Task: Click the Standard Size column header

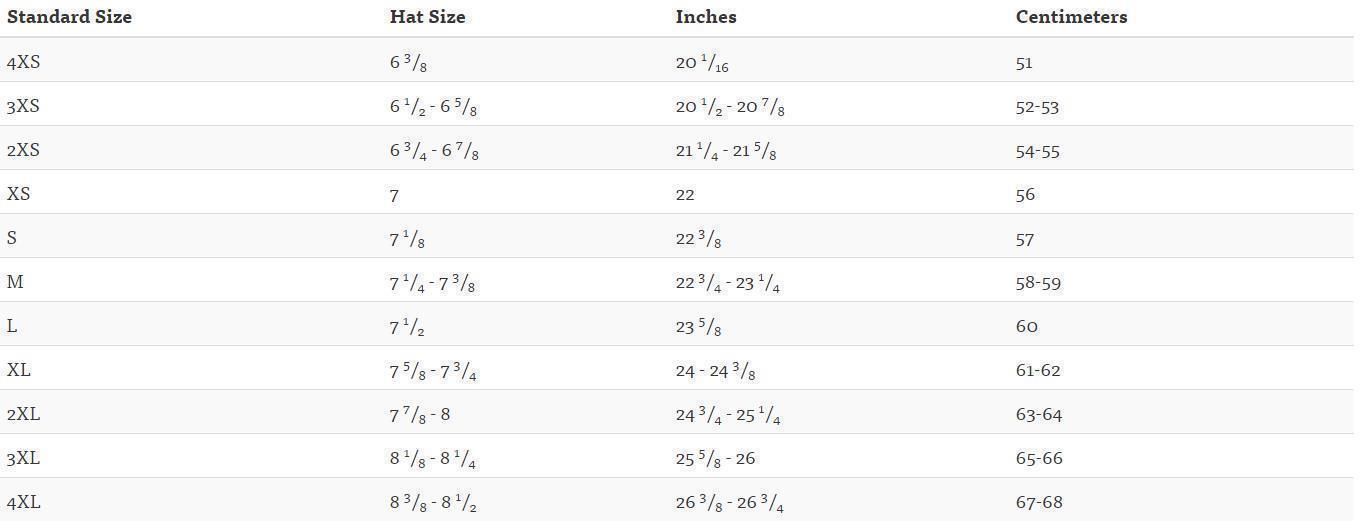Action: (69, 17)
